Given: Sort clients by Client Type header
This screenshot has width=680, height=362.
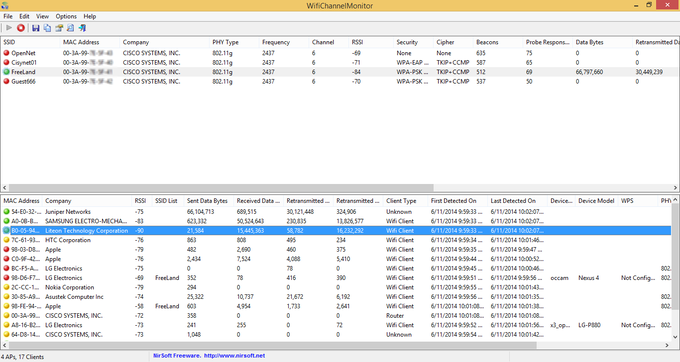Looking at the screenshot, I should tap(405, 201).
